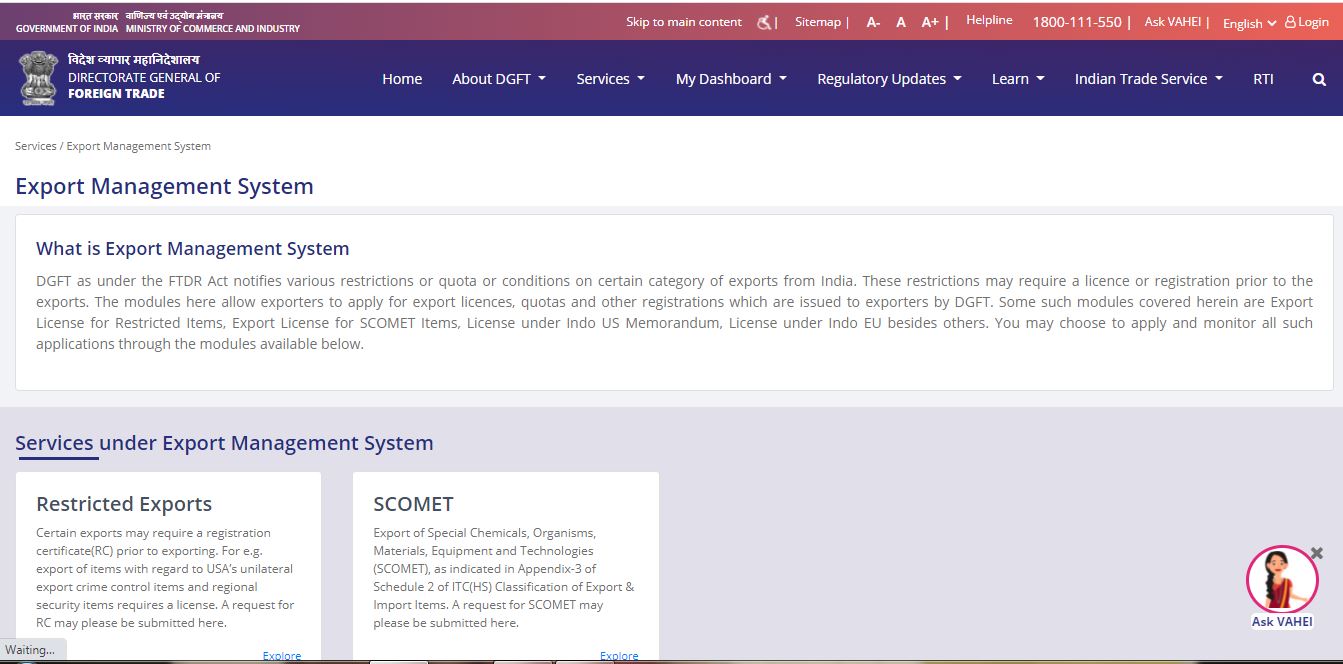Expand the Indian Trade Service menu
The image size is (1343, 664).
tap(1147, 78)
